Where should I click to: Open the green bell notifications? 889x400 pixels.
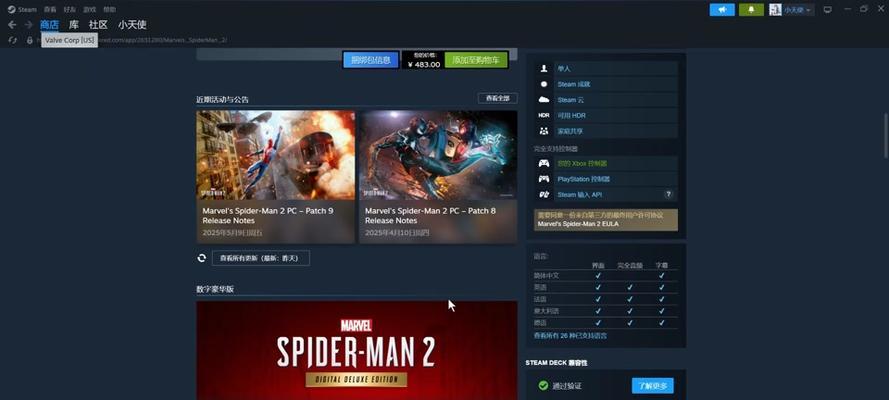point(751,10)
